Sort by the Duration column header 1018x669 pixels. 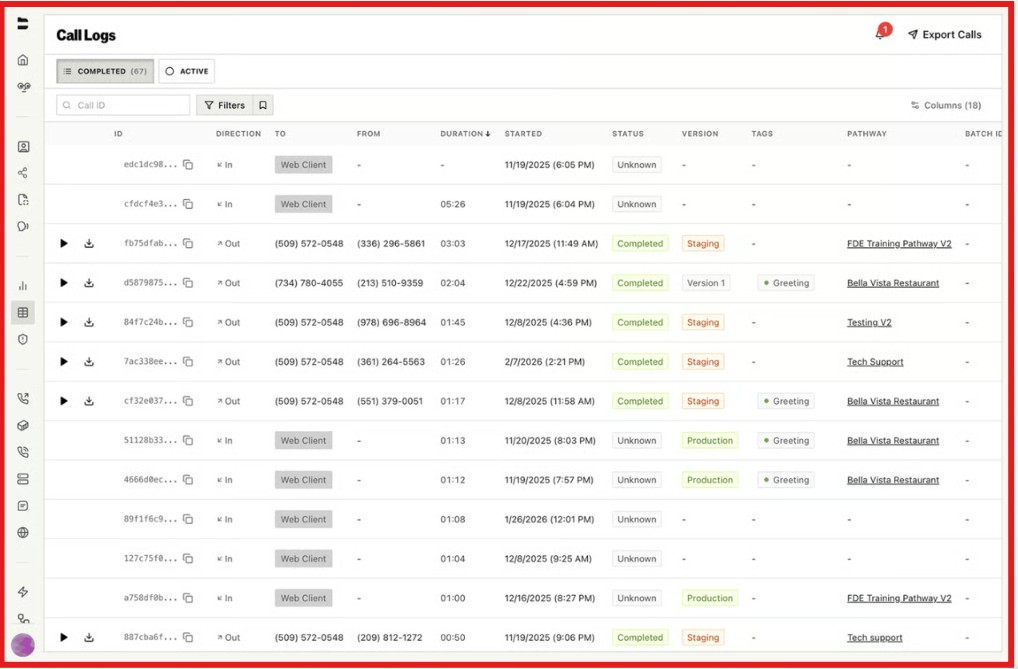[466, 134]
